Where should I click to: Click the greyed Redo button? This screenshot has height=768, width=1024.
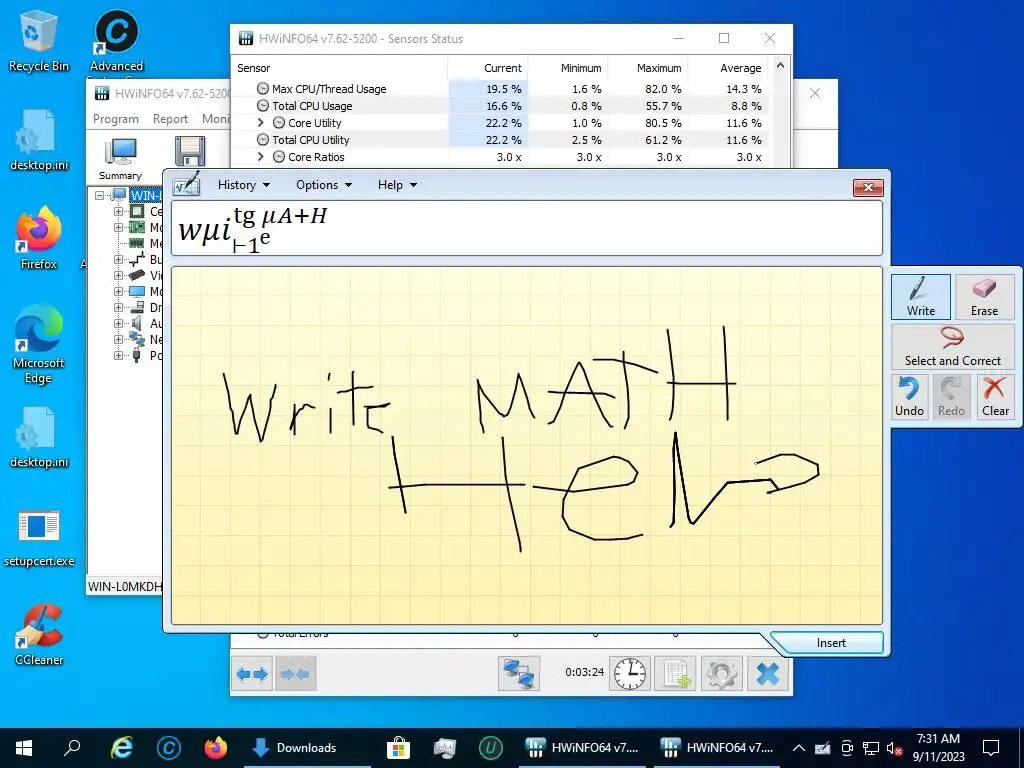951,396
